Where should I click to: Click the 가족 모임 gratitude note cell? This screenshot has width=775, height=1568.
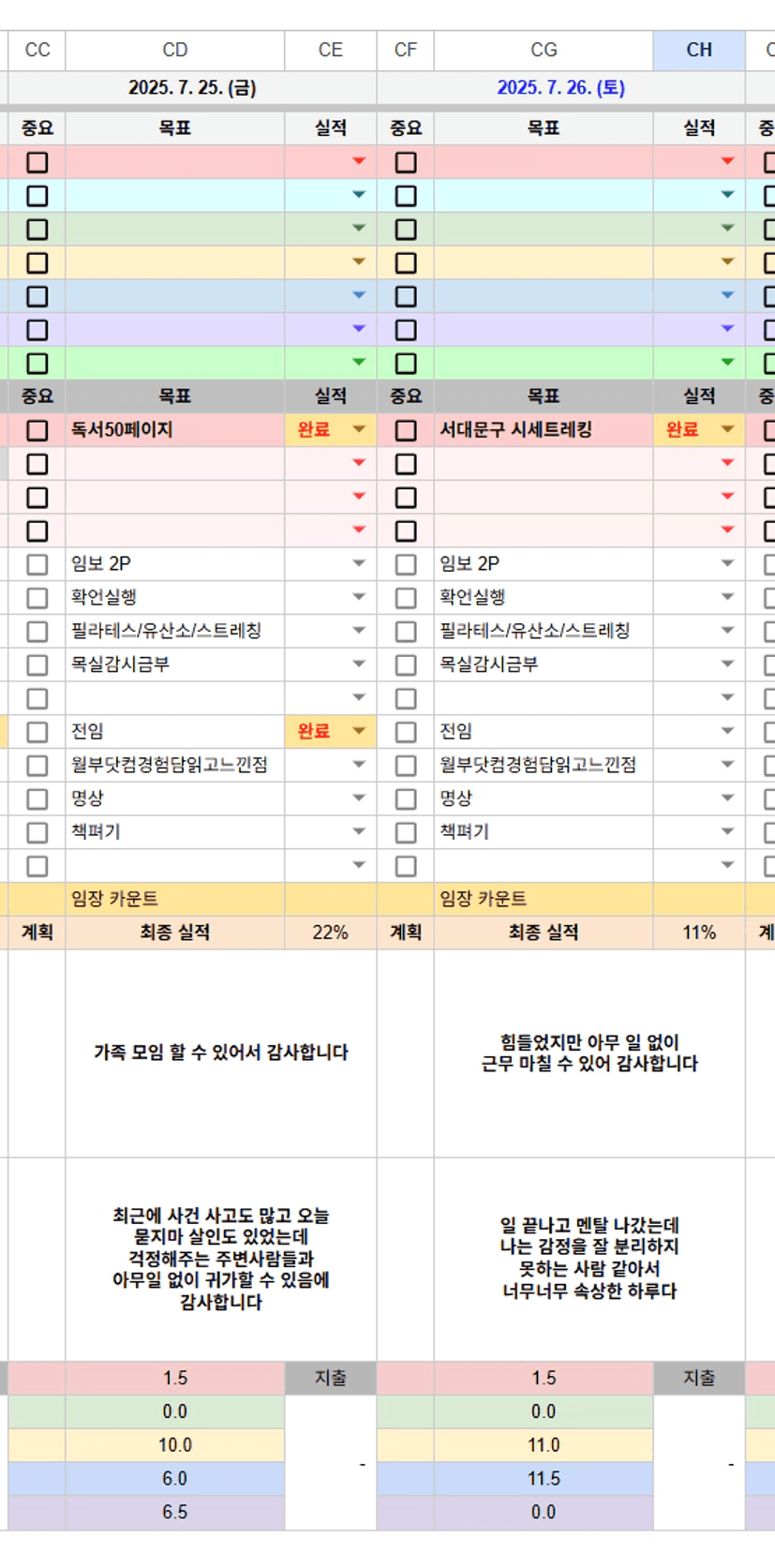point(221,1053)
